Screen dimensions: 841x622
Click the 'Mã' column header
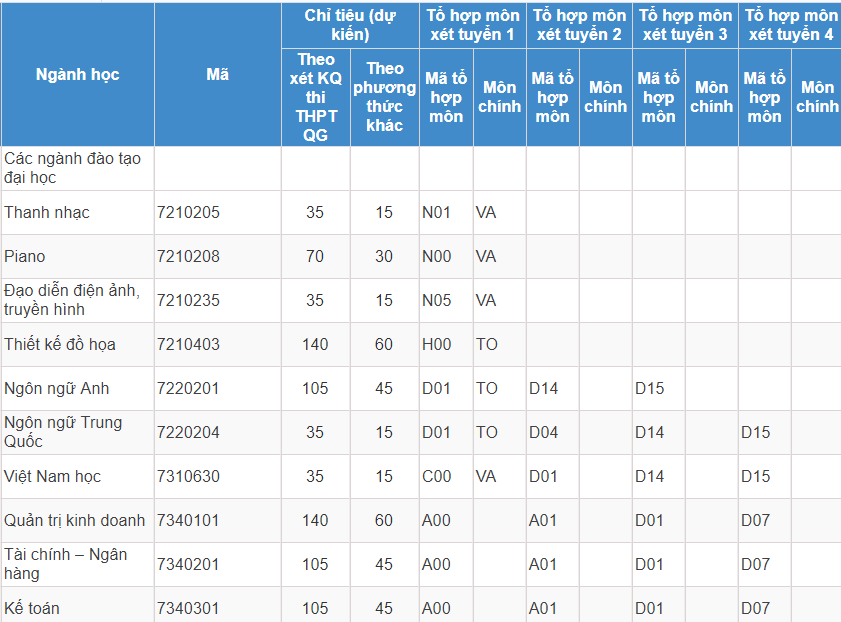coord(217,75)
